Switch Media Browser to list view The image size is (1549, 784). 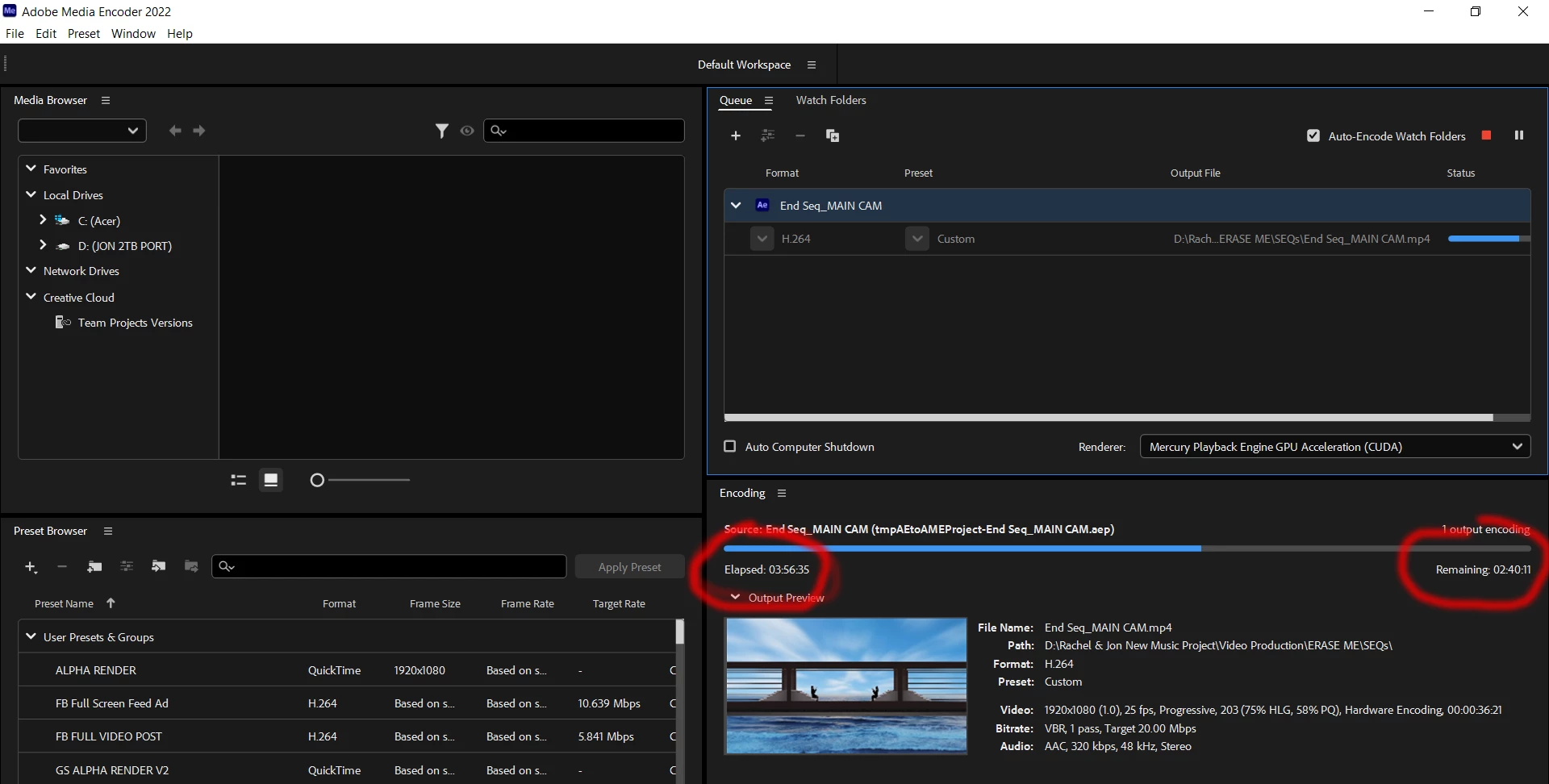pyautogui.click(x=238, y=480)
